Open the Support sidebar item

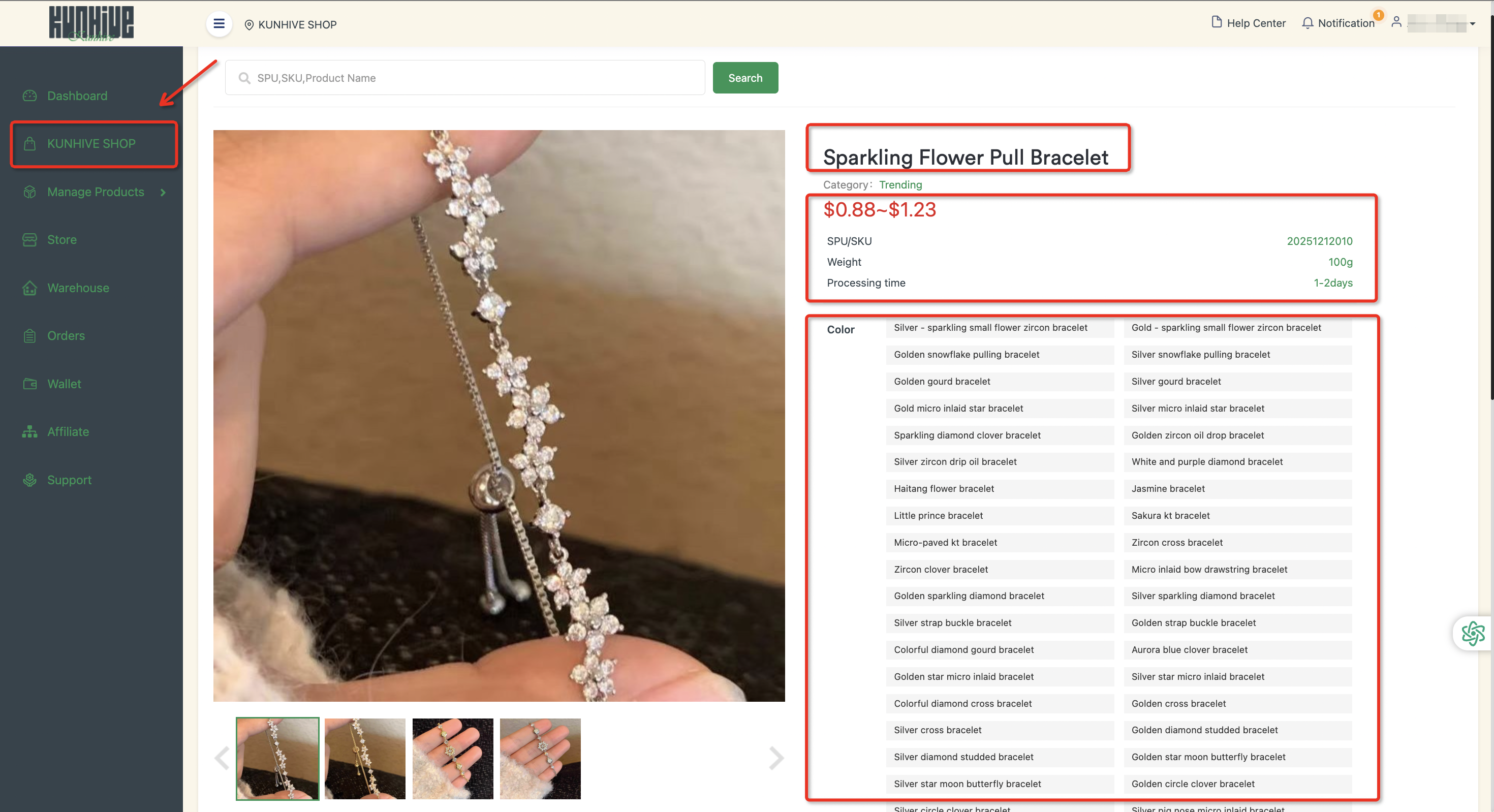[x=69, y=480]
